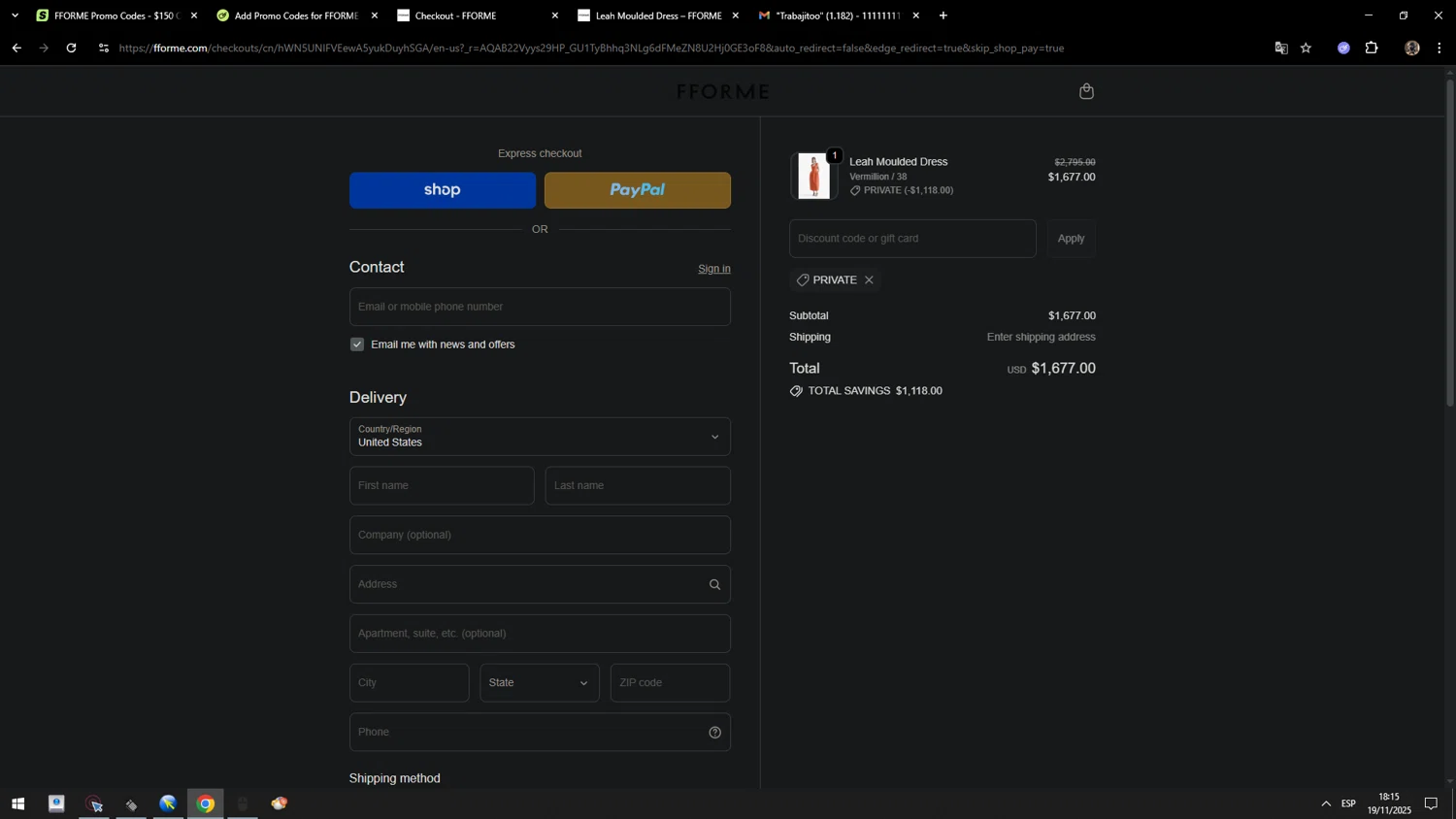The height and width of the screenshot is (819, 1456).
Task: Open the Chrome profile avatar
Action: [1412, 48]
